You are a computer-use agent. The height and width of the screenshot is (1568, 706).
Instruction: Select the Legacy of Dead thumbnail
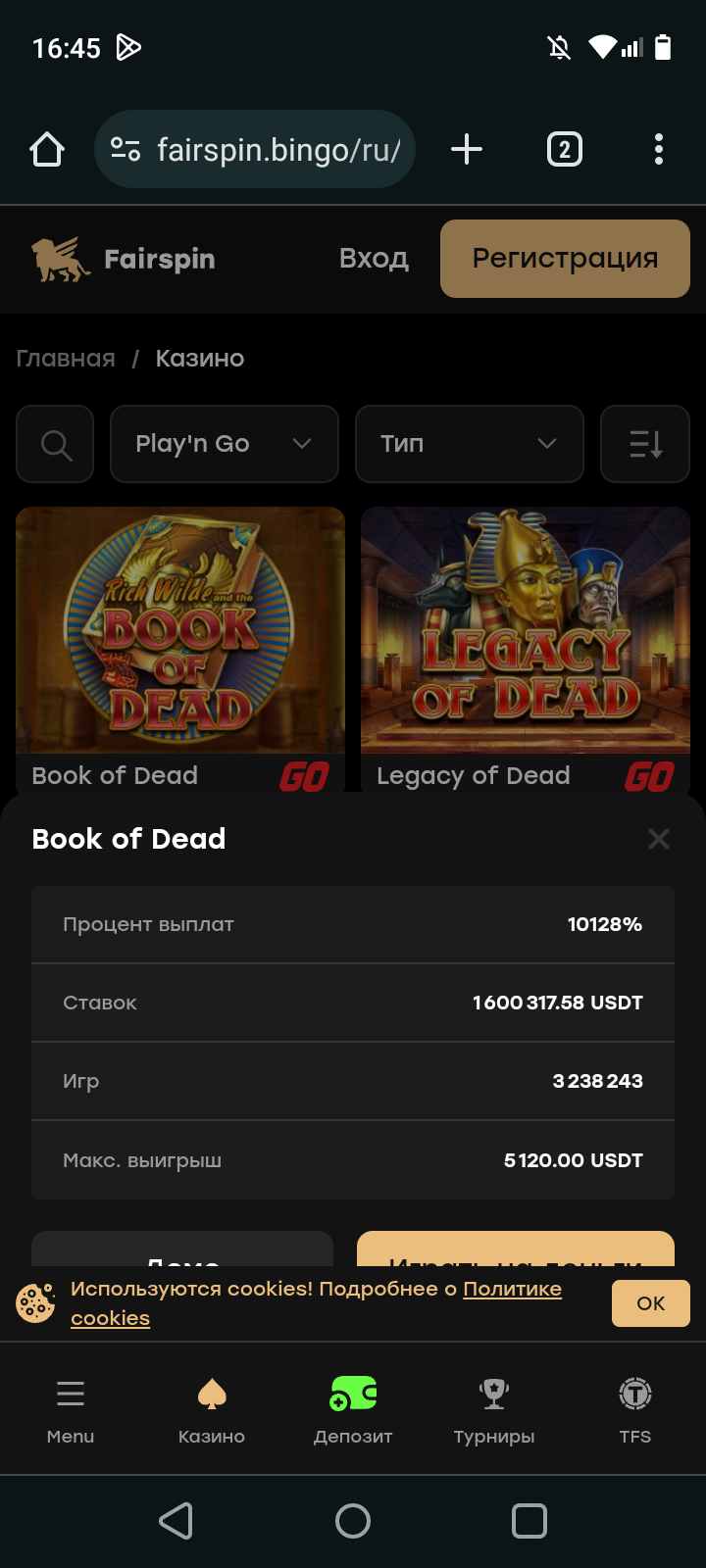(526, 630)
